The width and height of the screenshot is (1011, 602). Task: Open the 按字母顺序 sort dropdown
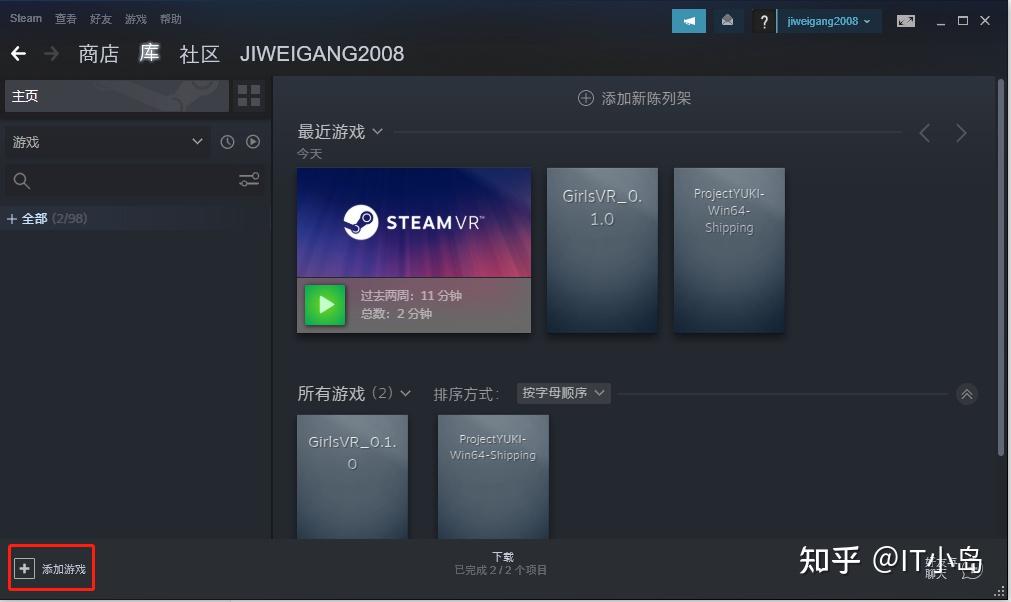564,393
